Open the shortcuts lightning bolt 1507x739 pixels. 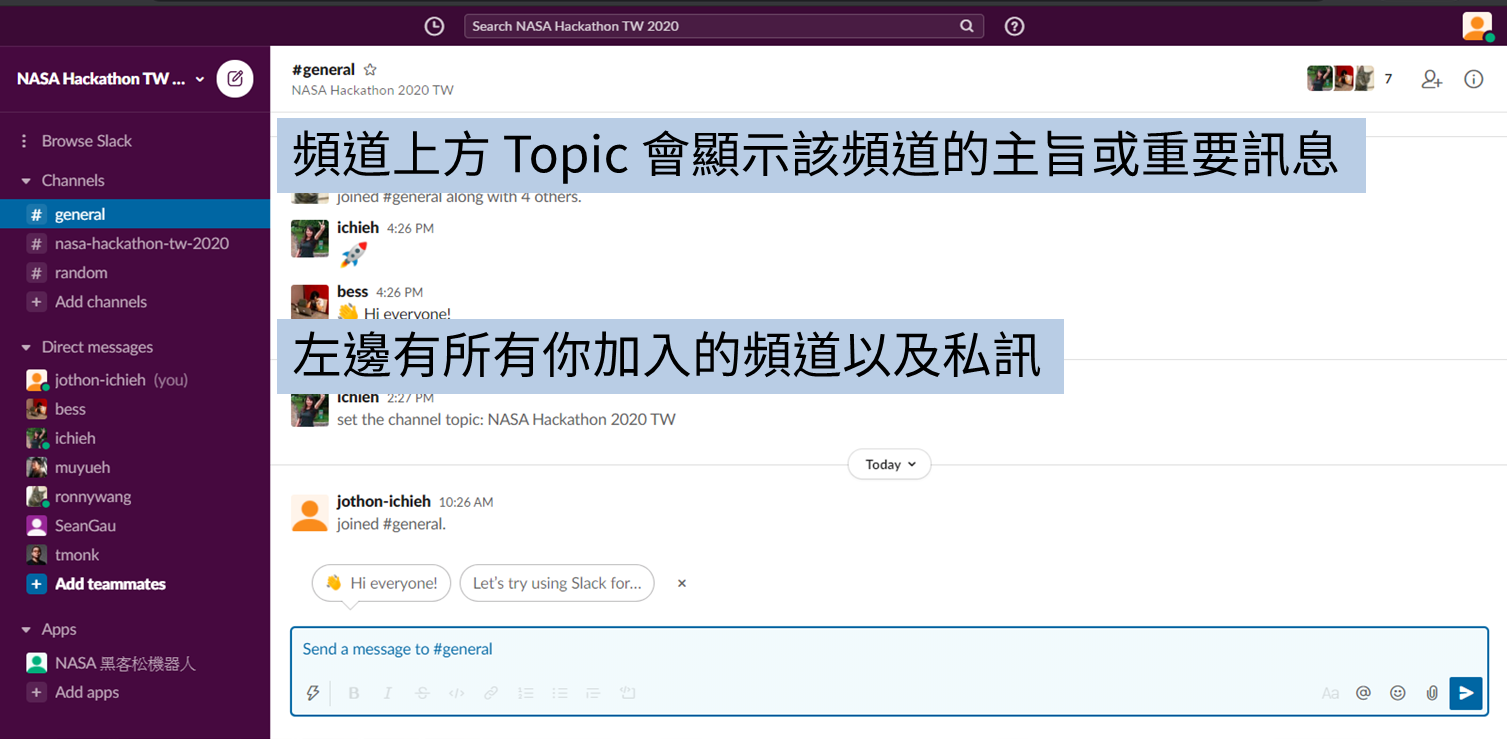pyautogui.click(x=313, y=693)
